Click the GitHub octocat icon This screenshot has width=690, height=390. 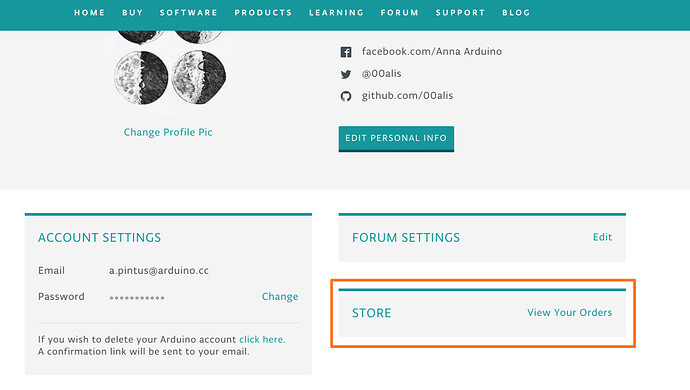[346, 96]
